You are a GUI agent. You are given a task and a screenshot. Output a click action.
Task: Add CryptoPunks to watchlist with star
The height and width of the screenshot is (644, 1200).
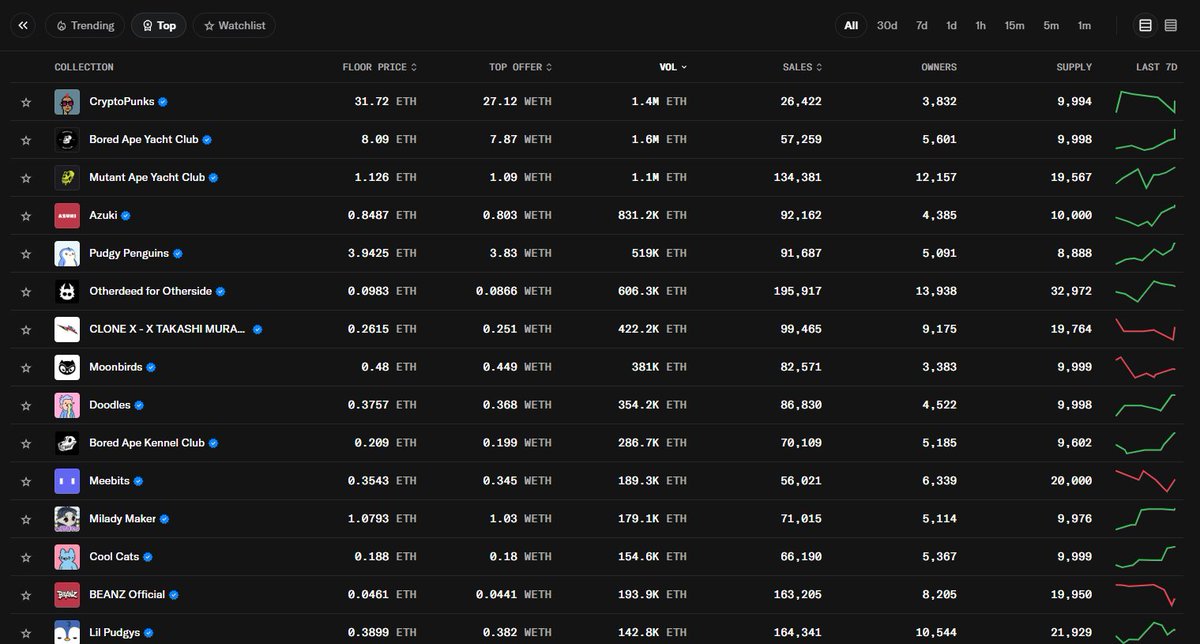point(26,102)
